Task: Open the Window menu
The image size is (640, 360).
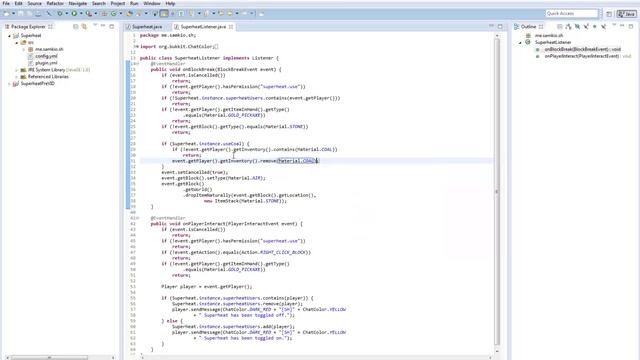Action: click(x=152, y=3)
